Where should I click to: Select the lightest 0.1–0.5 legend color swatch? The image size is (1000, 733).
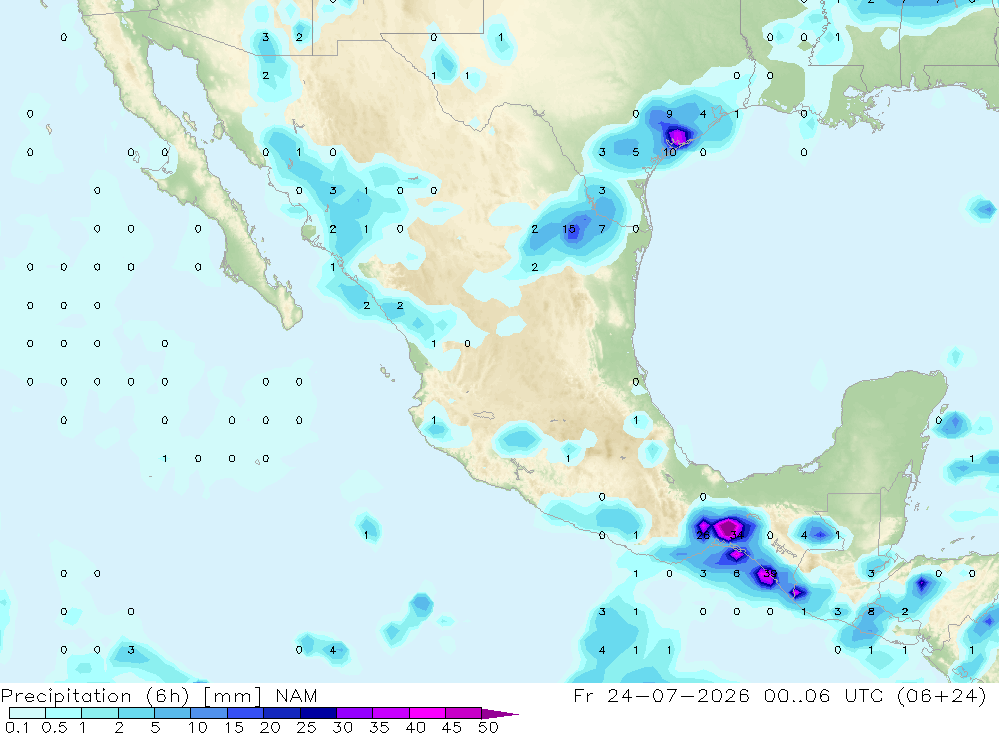(x=27, y=713)
